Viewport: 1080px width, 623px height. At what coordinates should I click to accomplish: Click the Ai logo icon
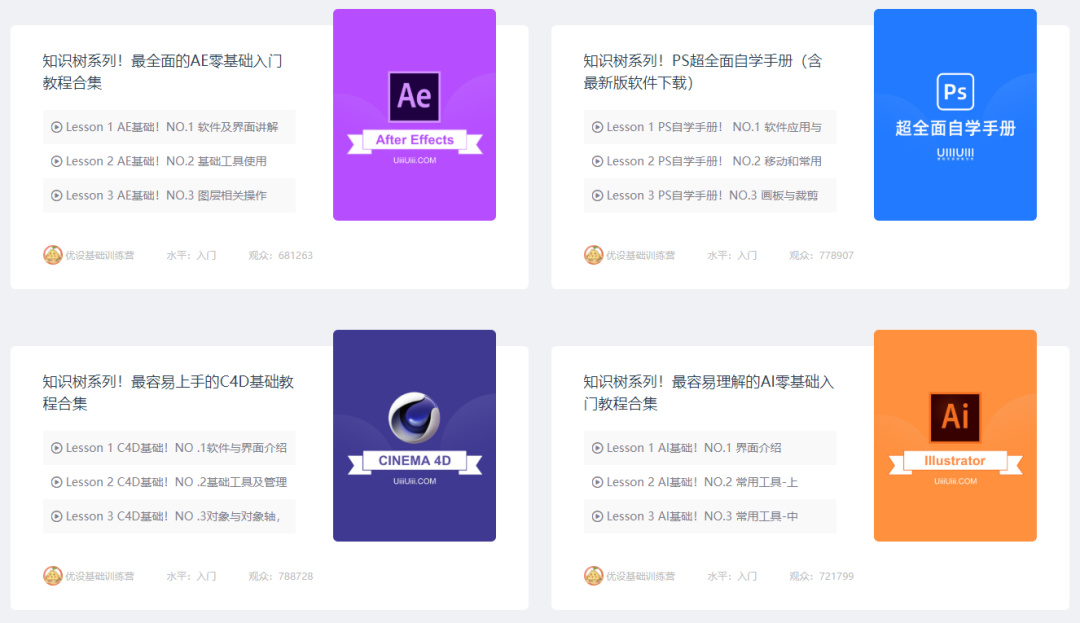[955, 417]
